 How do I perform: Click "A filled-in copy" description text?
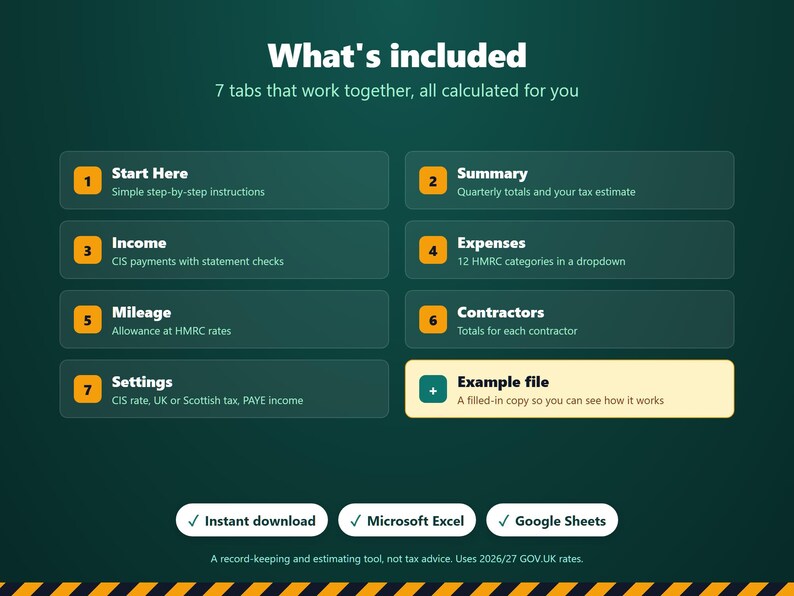[x=560, y=400]
